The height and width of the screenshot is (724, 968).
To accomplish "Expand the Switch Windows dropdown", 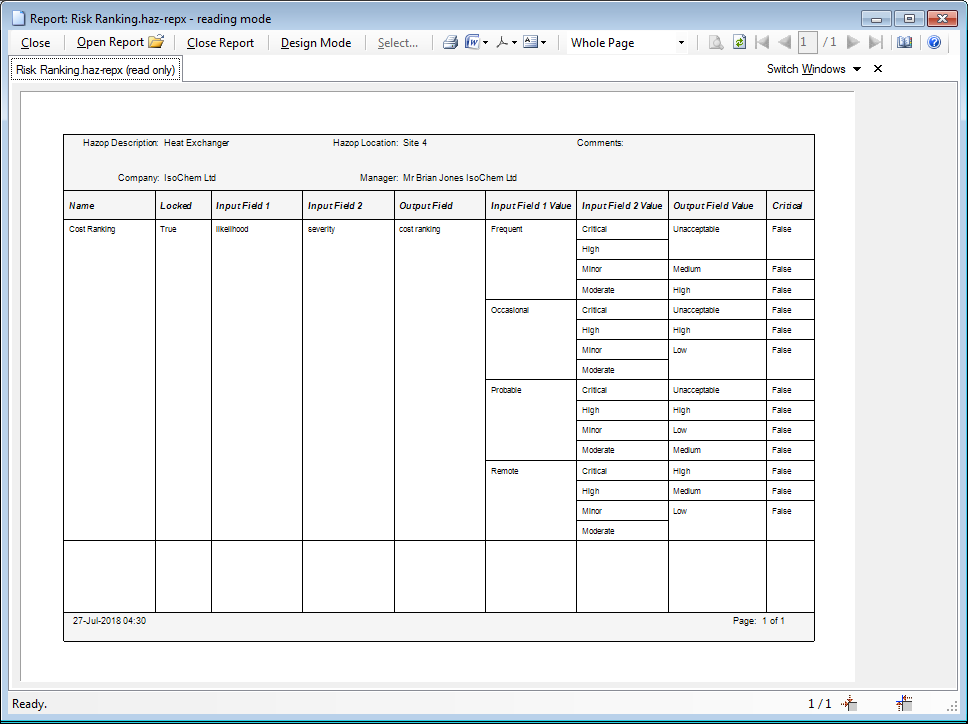I will tap(857, 69).
